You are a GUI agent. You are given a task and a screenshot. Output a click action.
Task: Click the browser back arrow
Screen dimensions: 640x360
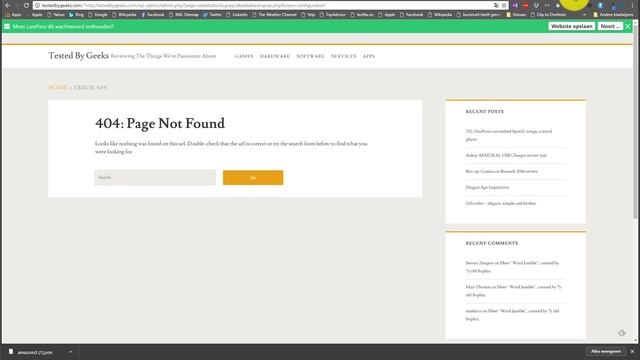point(8,5)
